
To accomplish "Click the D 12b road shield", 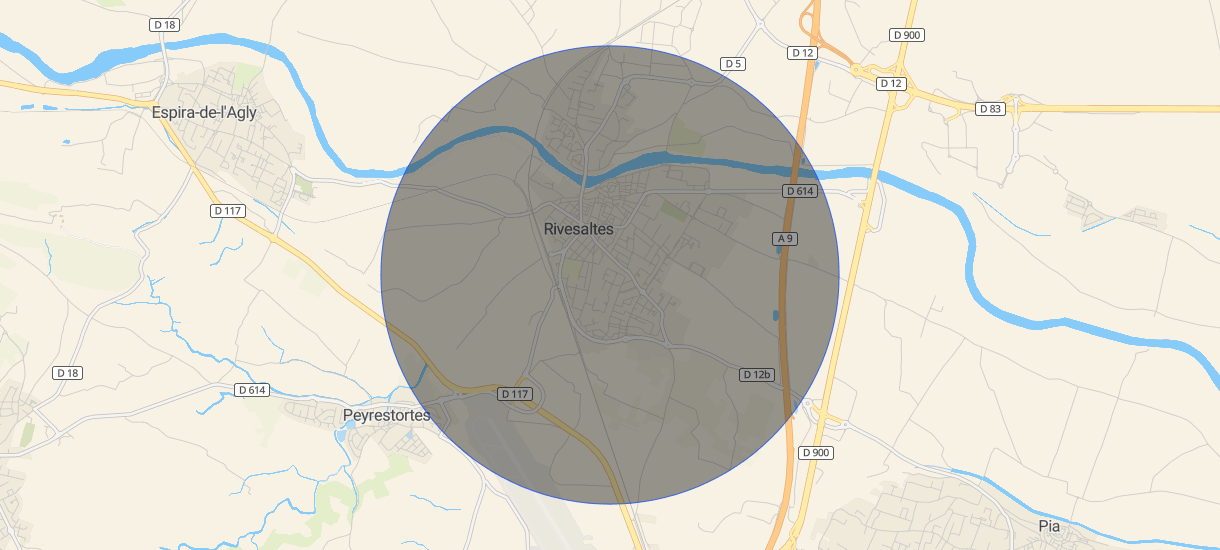I will (x=757, y=375).
